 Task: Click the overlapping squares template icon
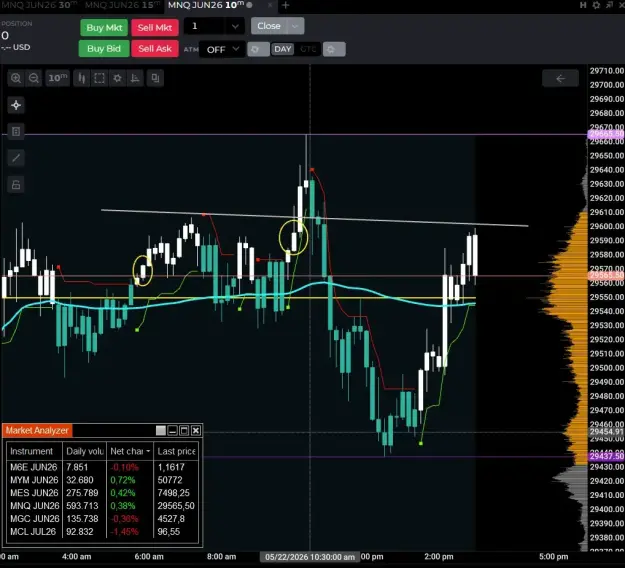(155, 78)
